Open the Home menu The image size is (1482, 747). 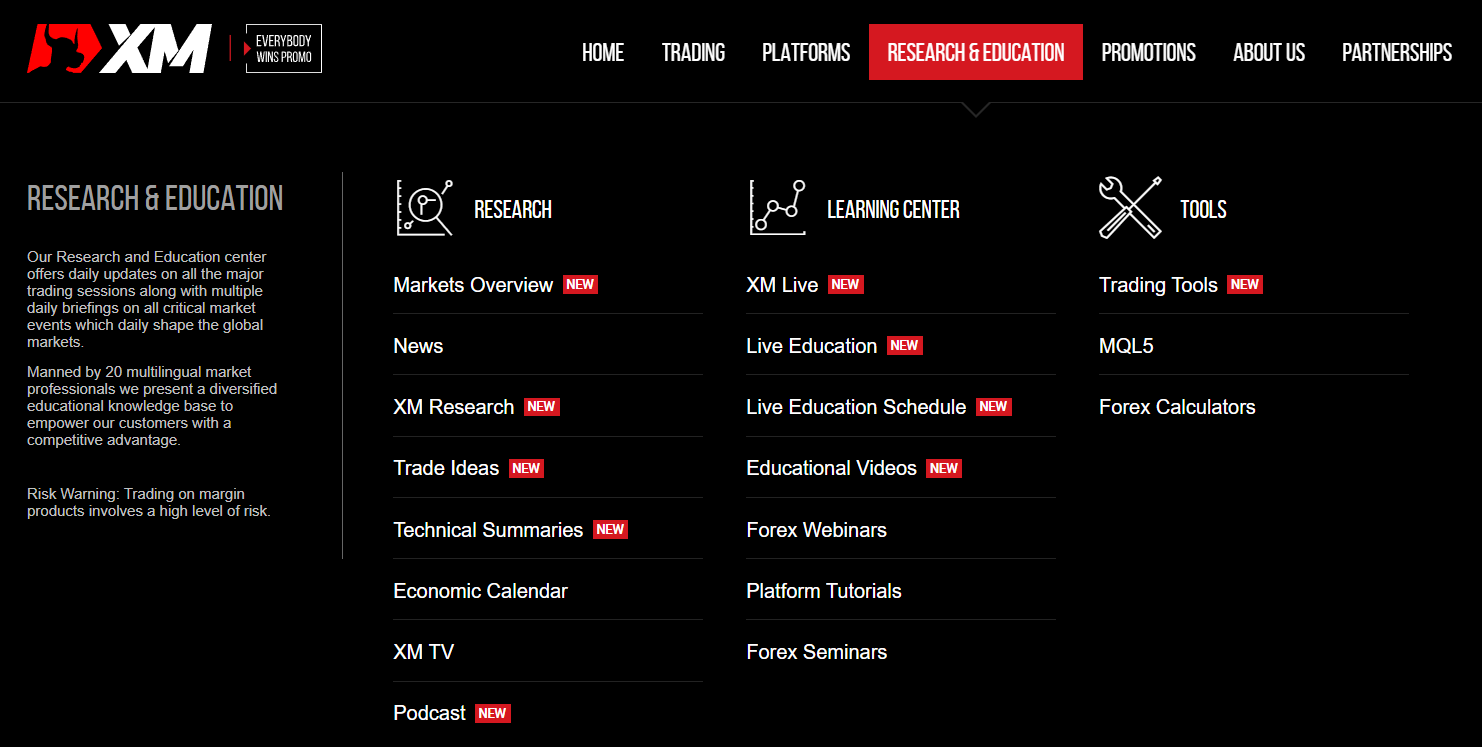coord(603,52)
